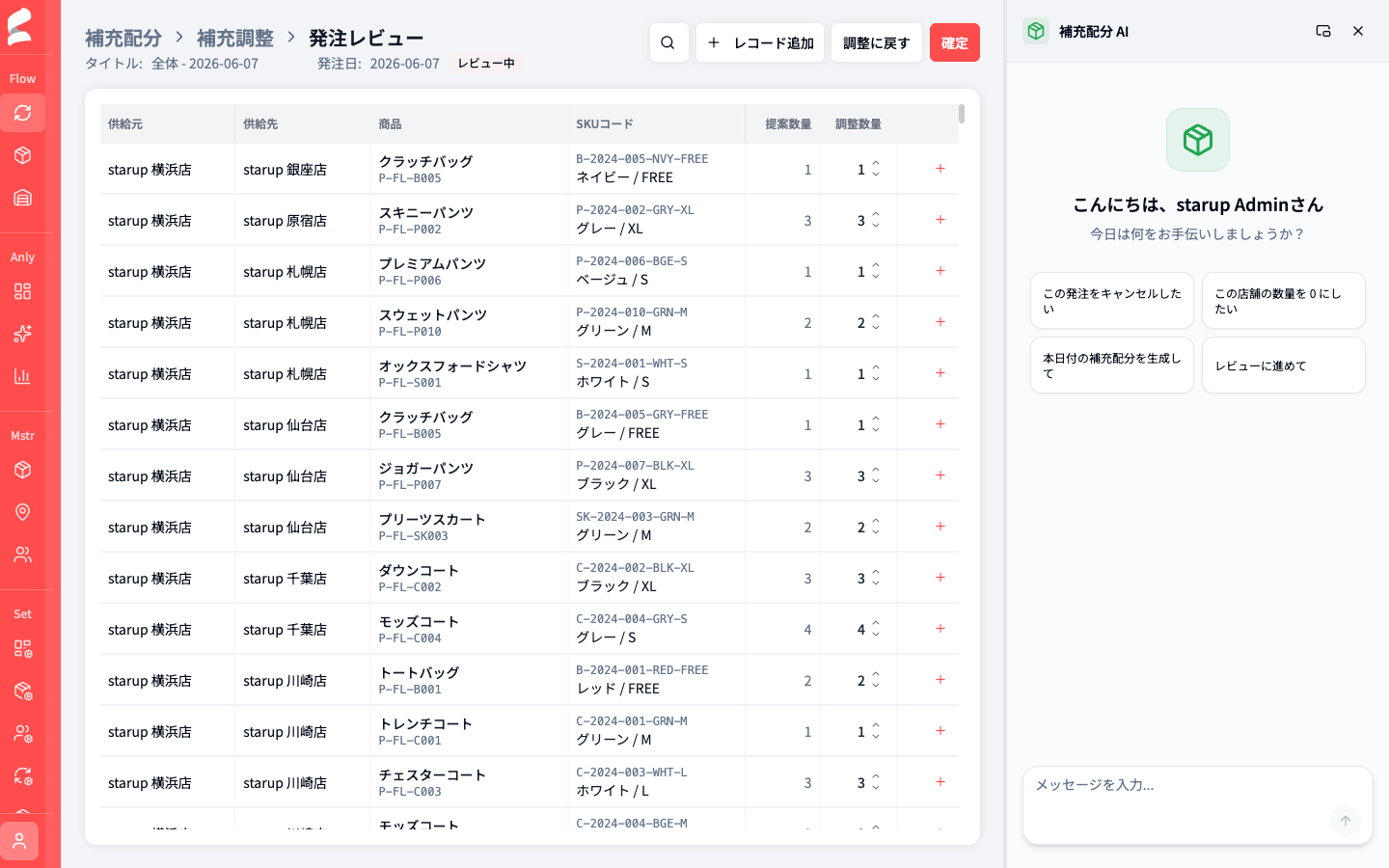Pop out the AI panel window
This screenshot has height=868, width=1389.
[x=1323, y=31]
